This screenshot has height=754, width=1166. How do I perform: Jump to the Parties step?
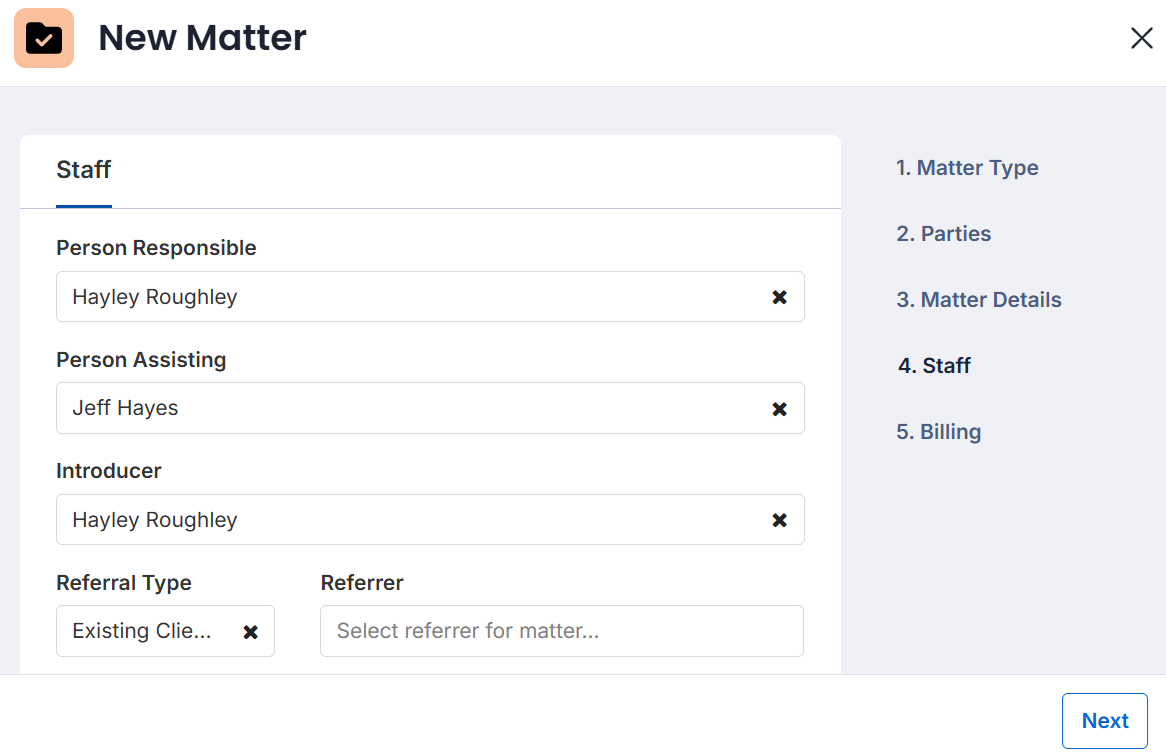click(x=943, y=234)
